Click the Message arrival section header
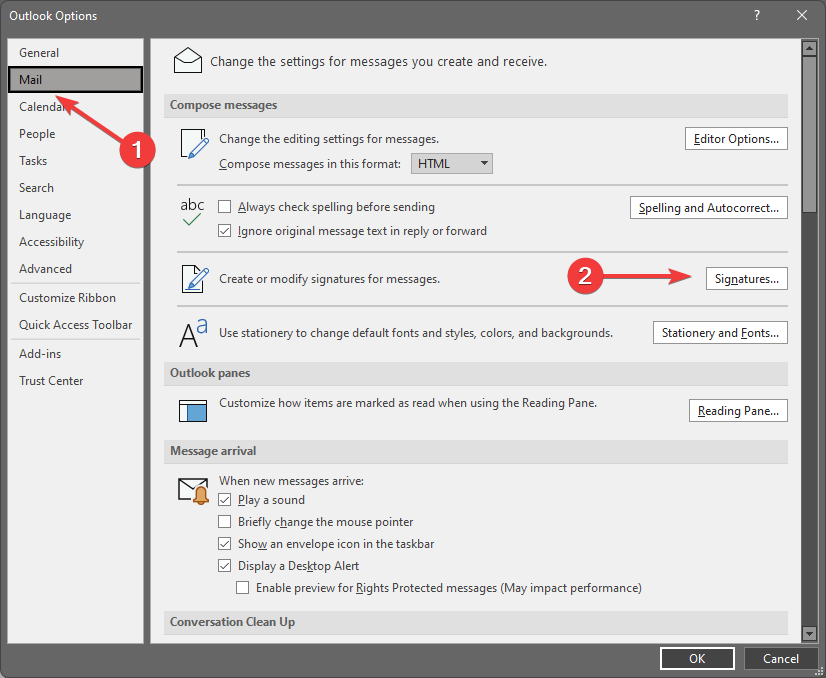This screenshot has height=678, width=826. 476,451
